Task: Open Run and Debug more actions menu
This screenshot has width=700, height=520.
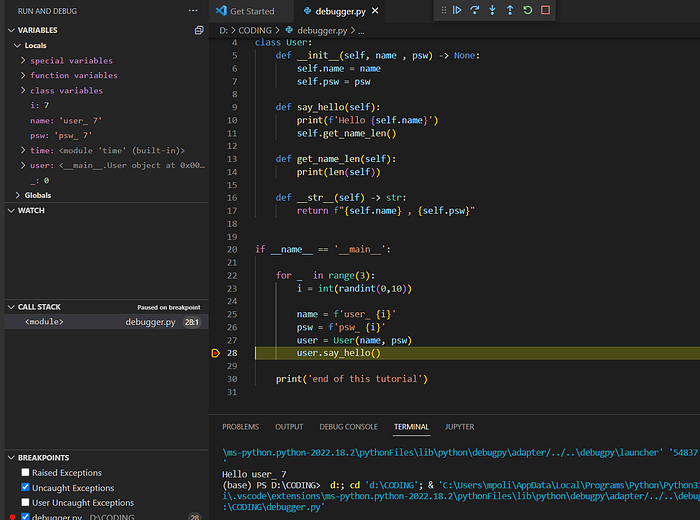Action: [193, 11]
